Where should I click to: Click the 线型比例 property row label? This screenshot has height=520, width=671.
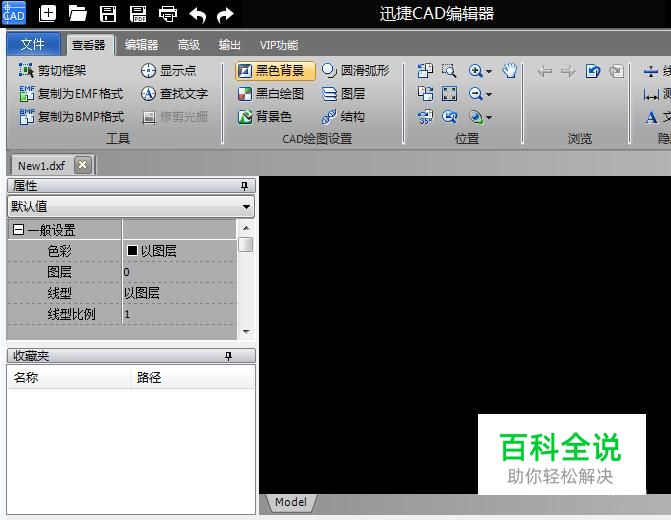tap(71, 314)
